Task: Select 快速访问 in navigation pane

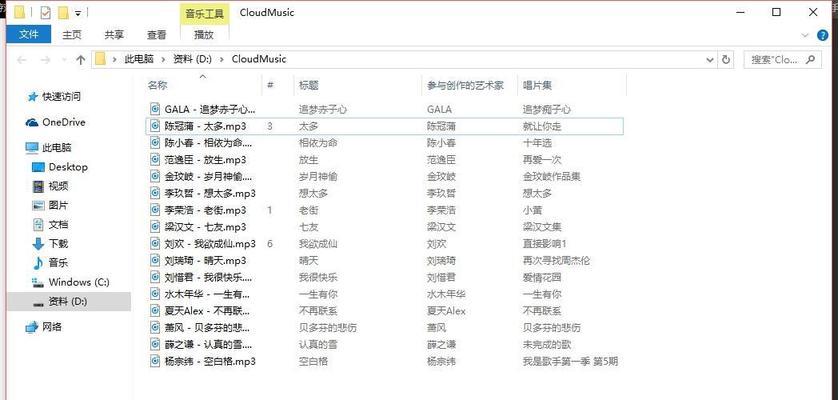Action: point(61,97)
